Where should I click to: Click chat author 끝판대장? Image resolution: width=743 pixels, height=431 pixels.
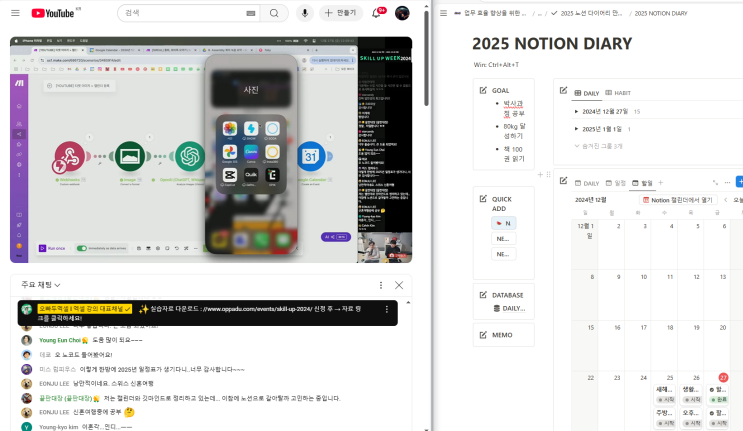coord(65,398)
